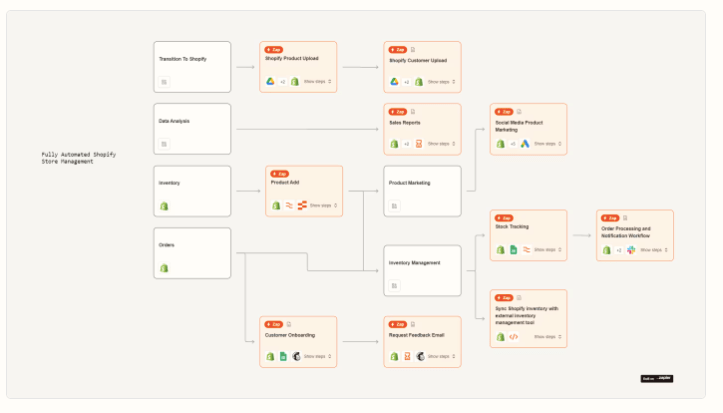Click 'Fully Automated Shopify Store Management' text

coord(78,158)
